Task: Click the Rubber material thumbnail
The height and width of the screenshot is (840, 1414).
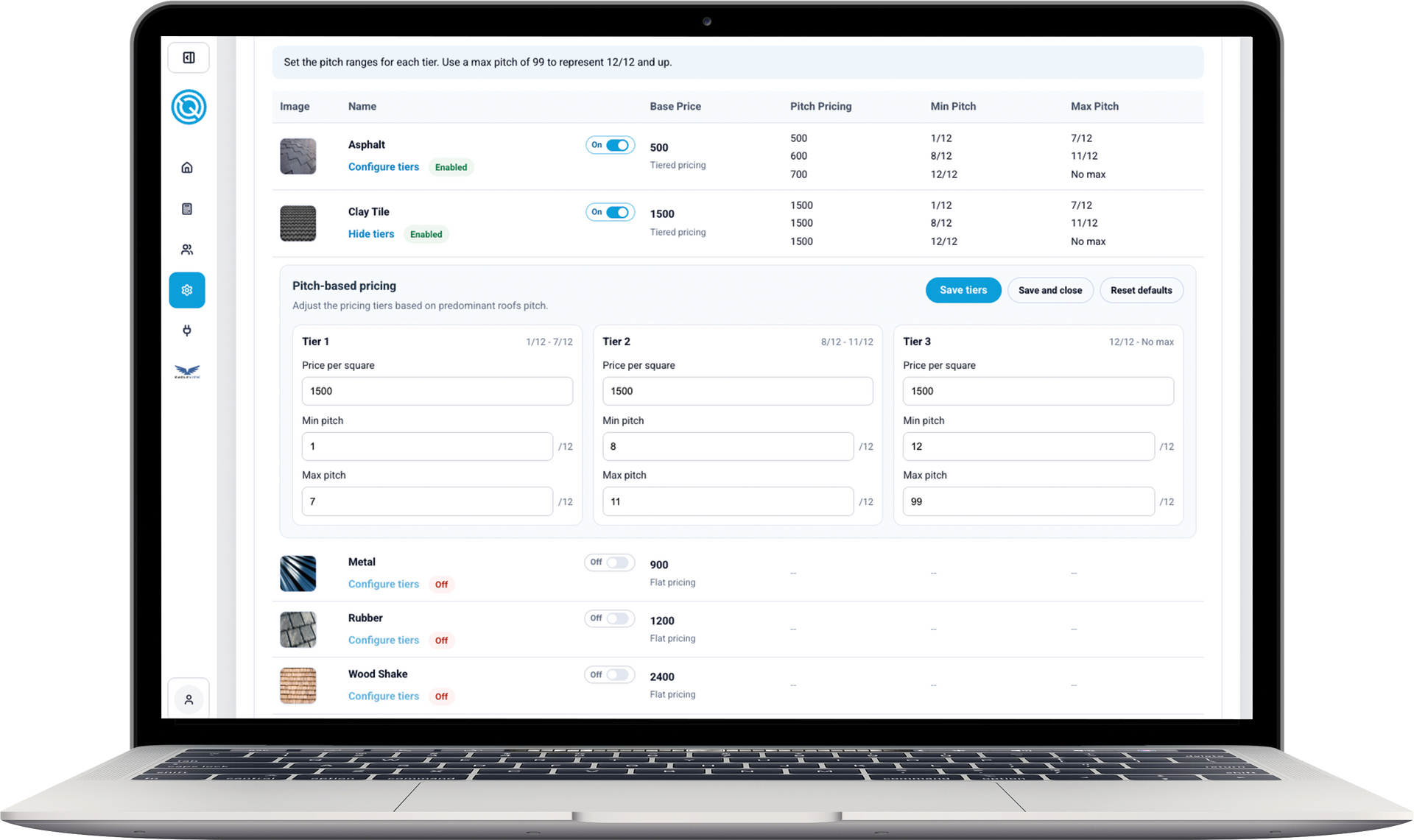Action: (298, 629)
